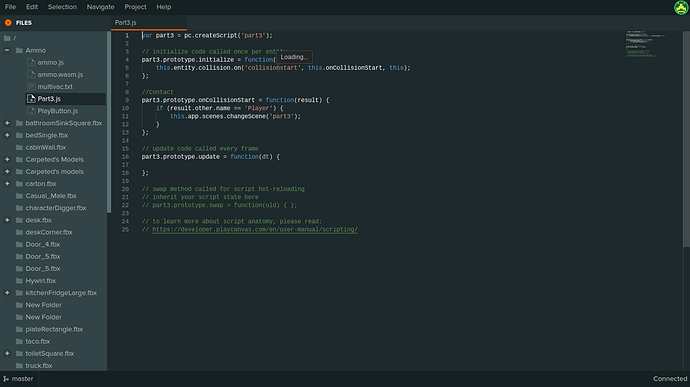690x387 pixels.
Task: Select plateRectangle.fbx folder icon
Action: pos(19,329)
